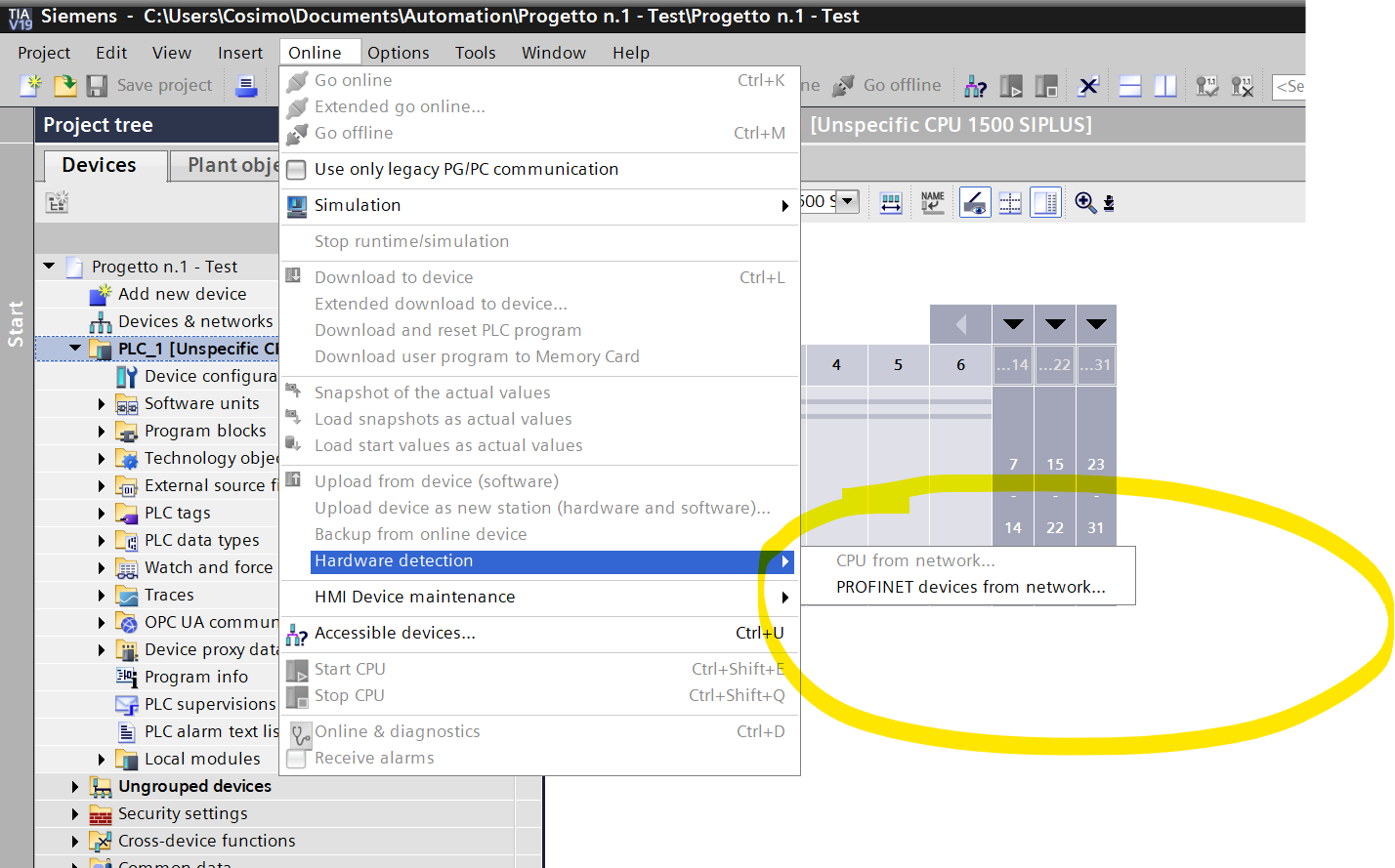
Task: Open the Project menu
Action: coord(44,53)
